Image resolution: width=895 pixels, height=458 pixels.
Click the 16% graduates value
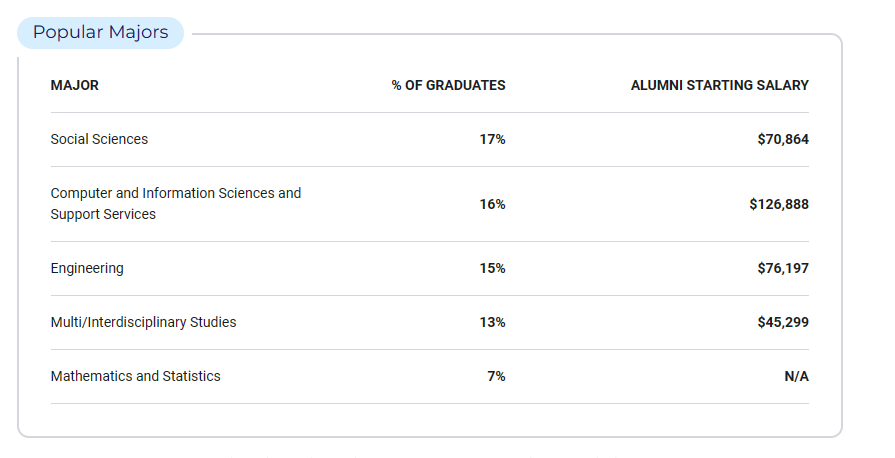tap(492, 204)
